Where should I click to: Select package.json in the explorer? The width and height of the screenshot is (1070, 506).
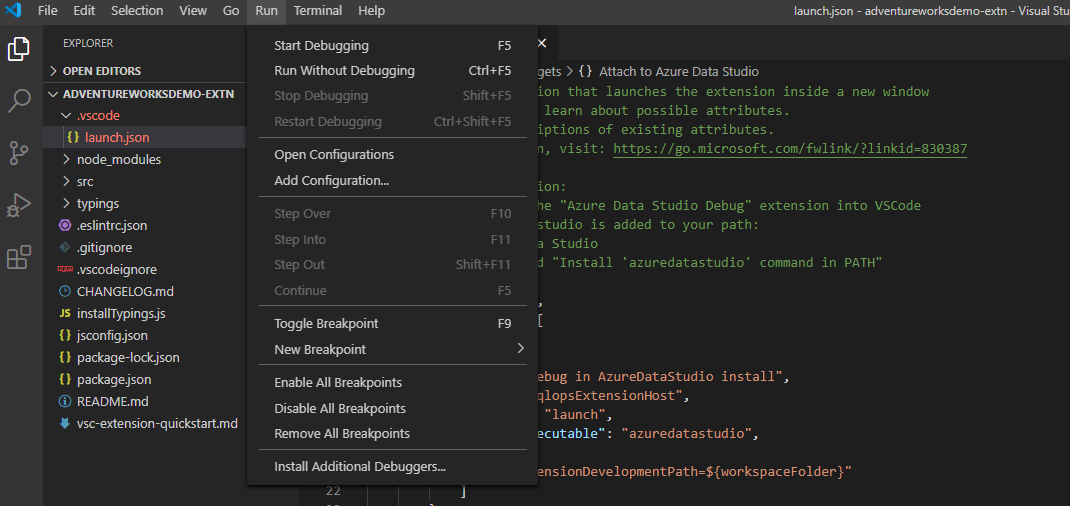coord(114,379)
